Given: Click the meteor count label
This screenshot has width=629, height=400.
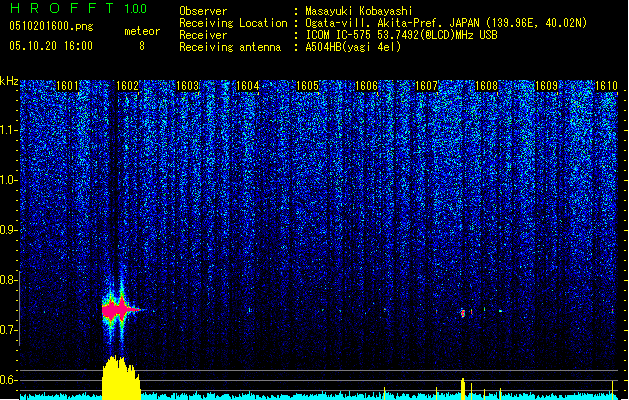Looking at the screenshot, I should pos(141,31).
